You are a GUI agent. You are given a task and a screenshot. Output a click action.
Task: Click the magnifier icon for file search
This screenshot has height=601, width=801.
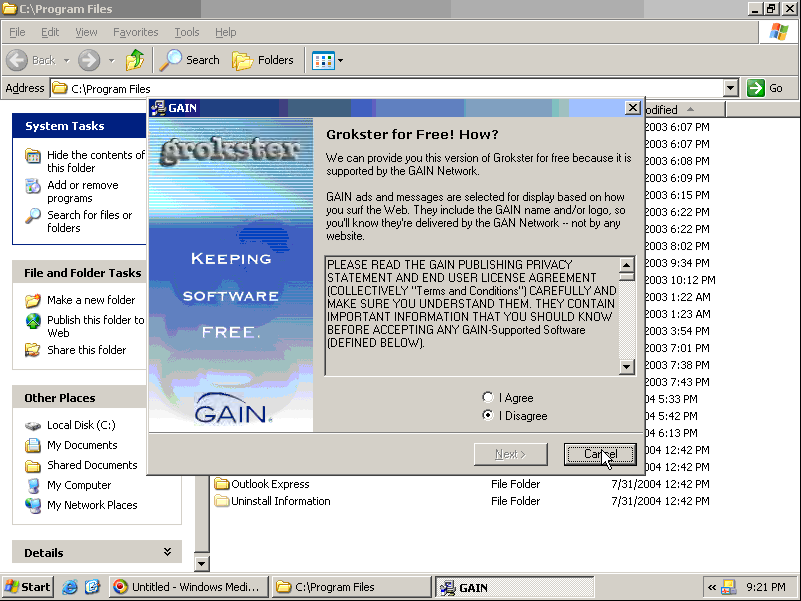tap(33, 216)
